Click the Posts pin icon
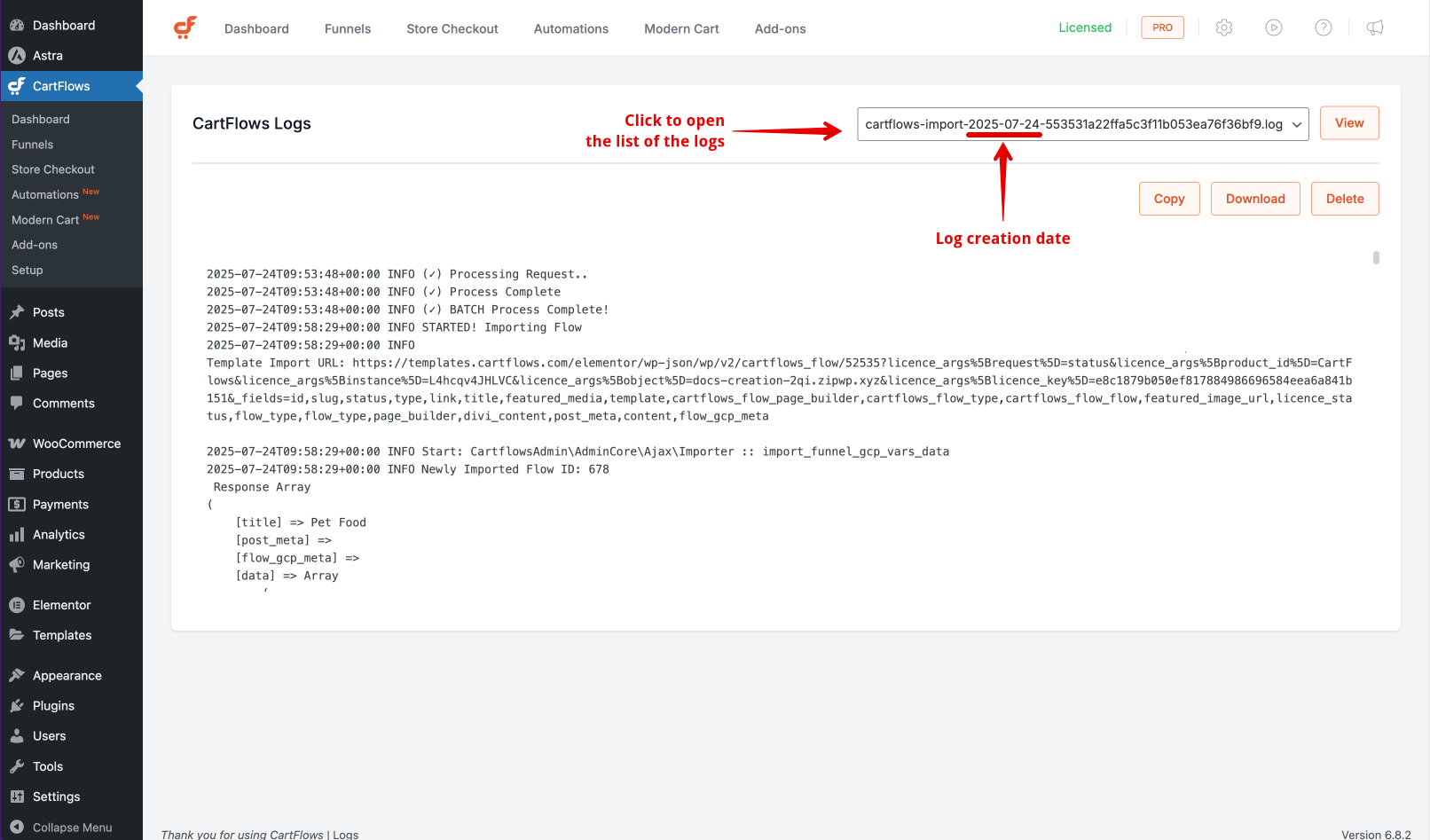 click(x=17, y=312)
